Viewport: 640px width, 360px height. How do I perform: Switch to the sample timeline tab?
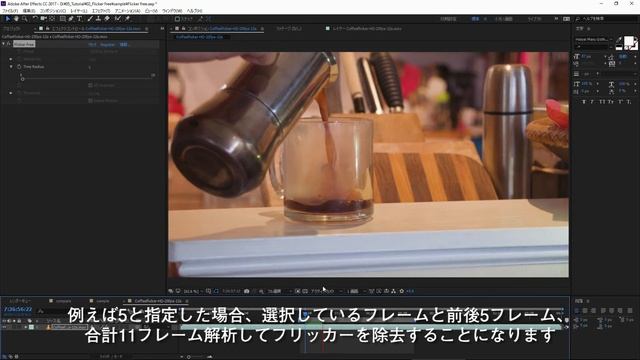pos(103,301)
